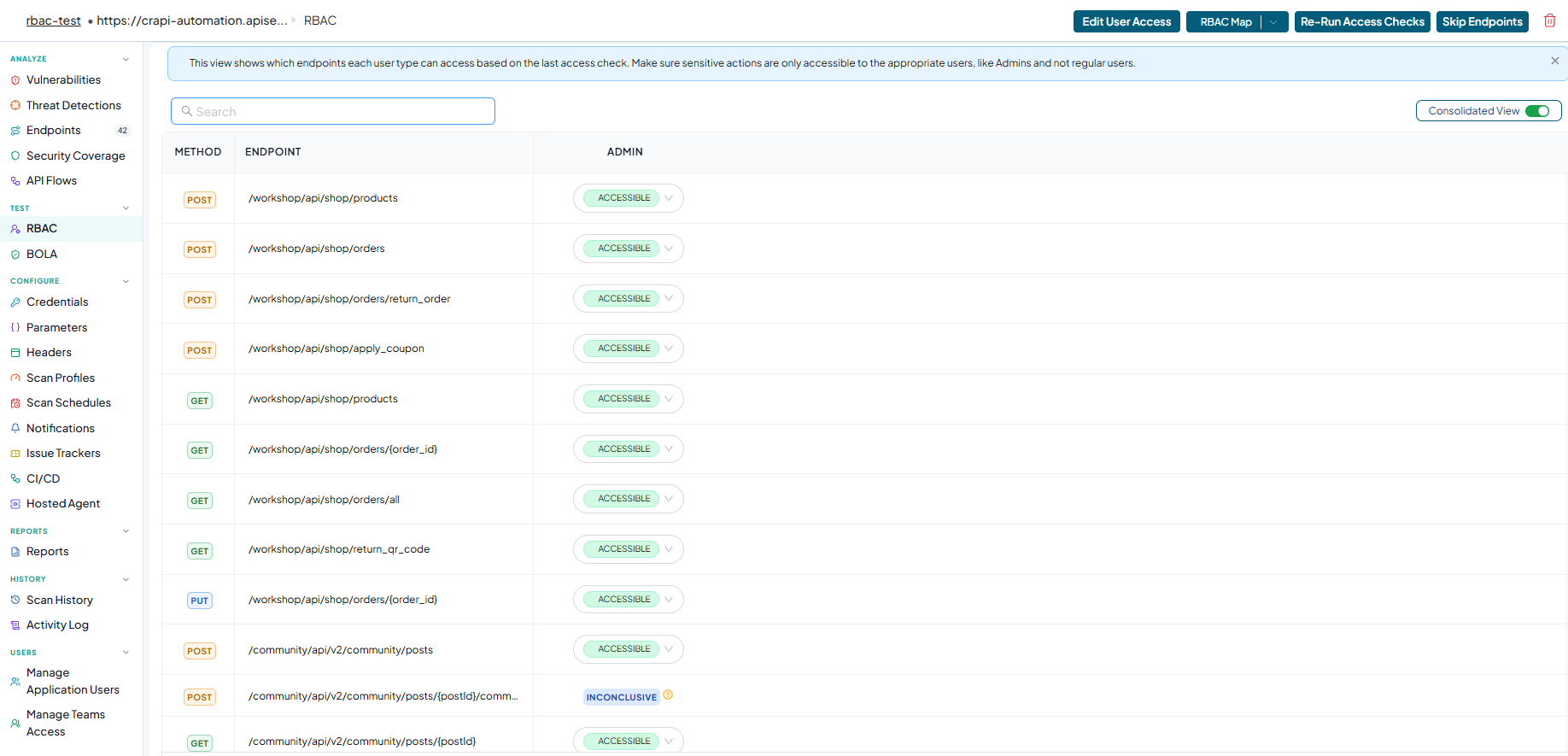Click the Hosted Agent icon
The width and height of the screenshot is (1568, 756).
(15, 504)
